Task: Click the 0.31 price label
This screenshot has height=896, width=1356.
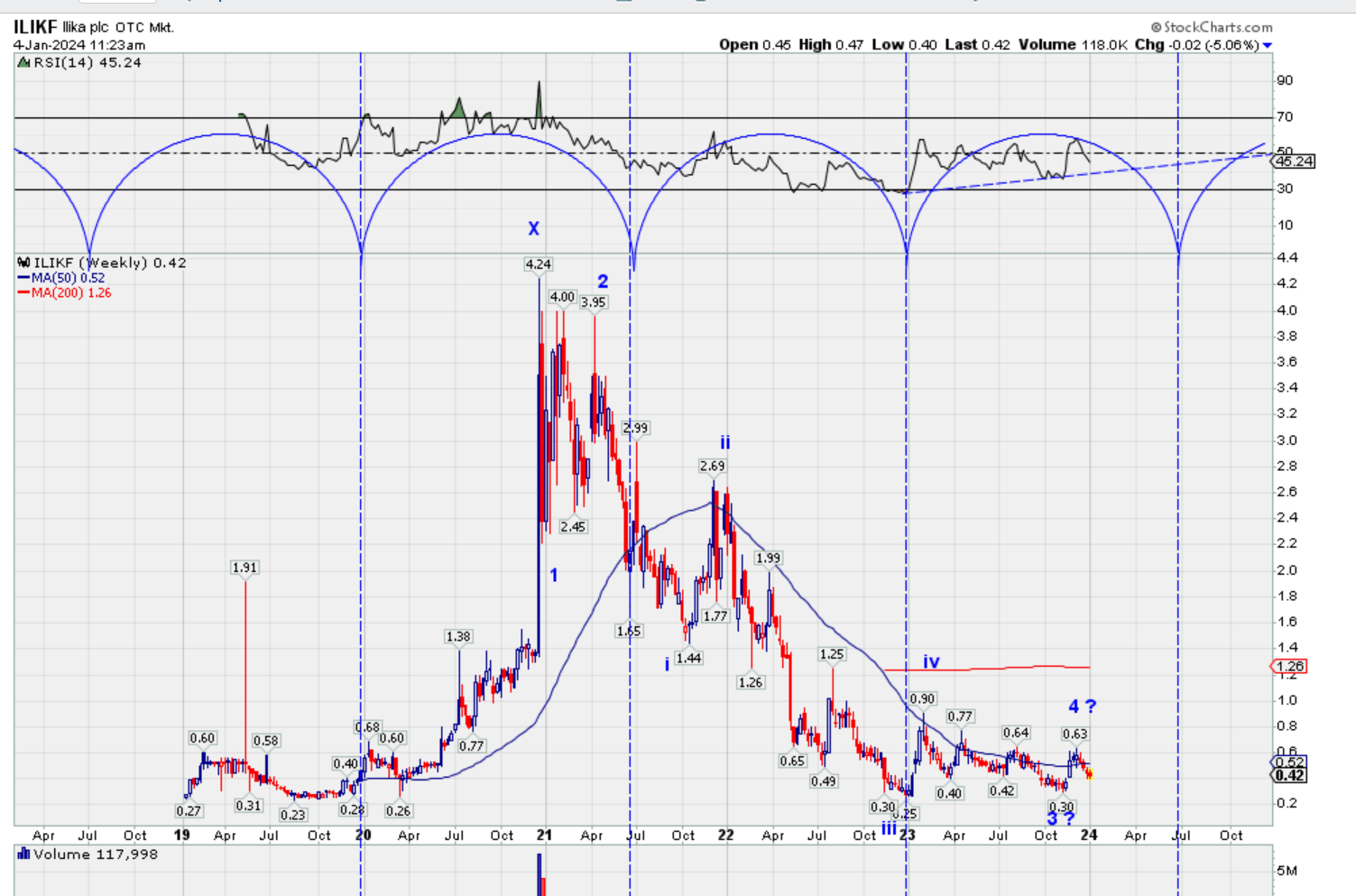Action: click(x=249, y=806)
